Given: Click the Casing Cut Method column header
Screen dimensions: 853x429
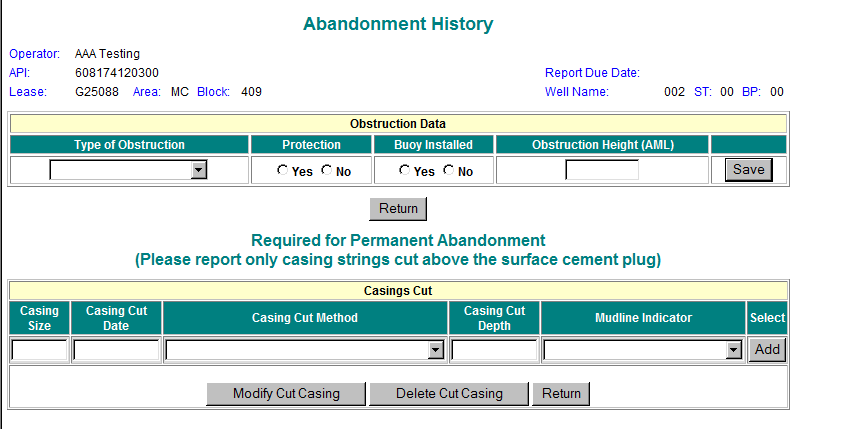Looking at the screenshot, I should point(305,318).
